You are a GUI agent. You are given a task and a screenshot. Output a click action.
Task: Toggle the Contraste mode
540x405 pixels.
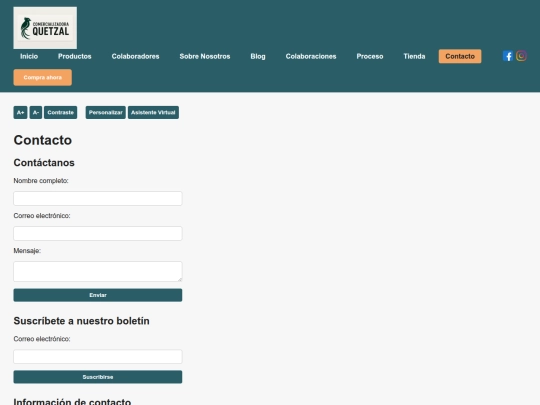coord(61,113)
